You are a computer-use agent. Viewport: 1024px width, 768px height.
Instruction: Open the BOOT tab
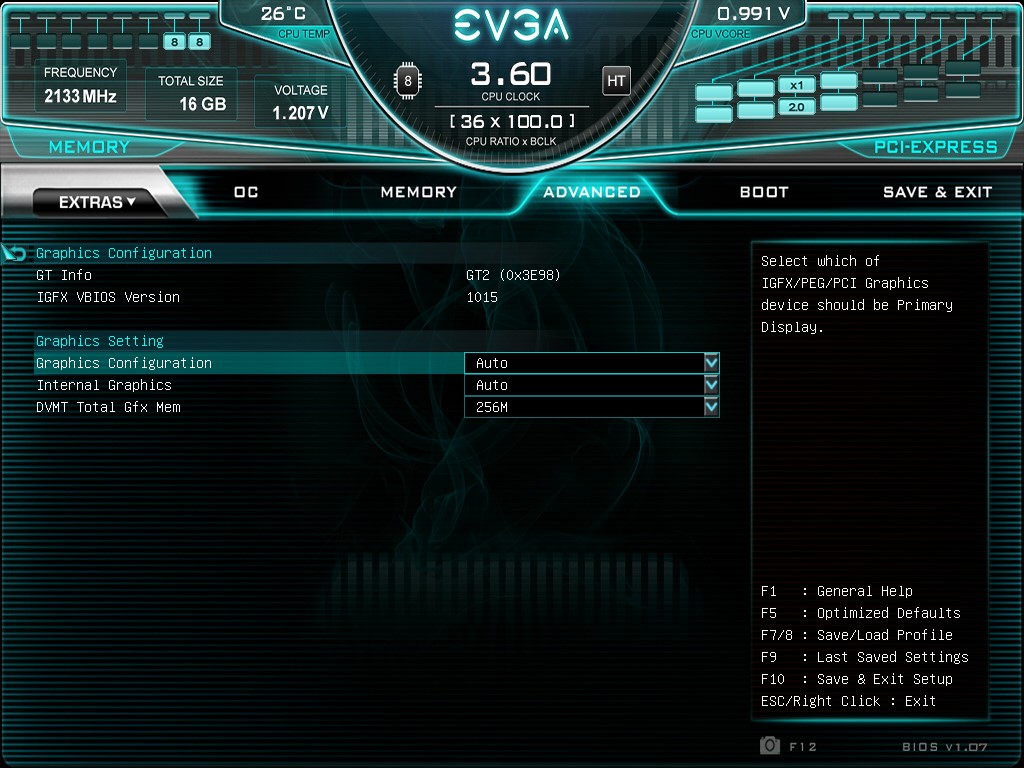coord(764,192)
